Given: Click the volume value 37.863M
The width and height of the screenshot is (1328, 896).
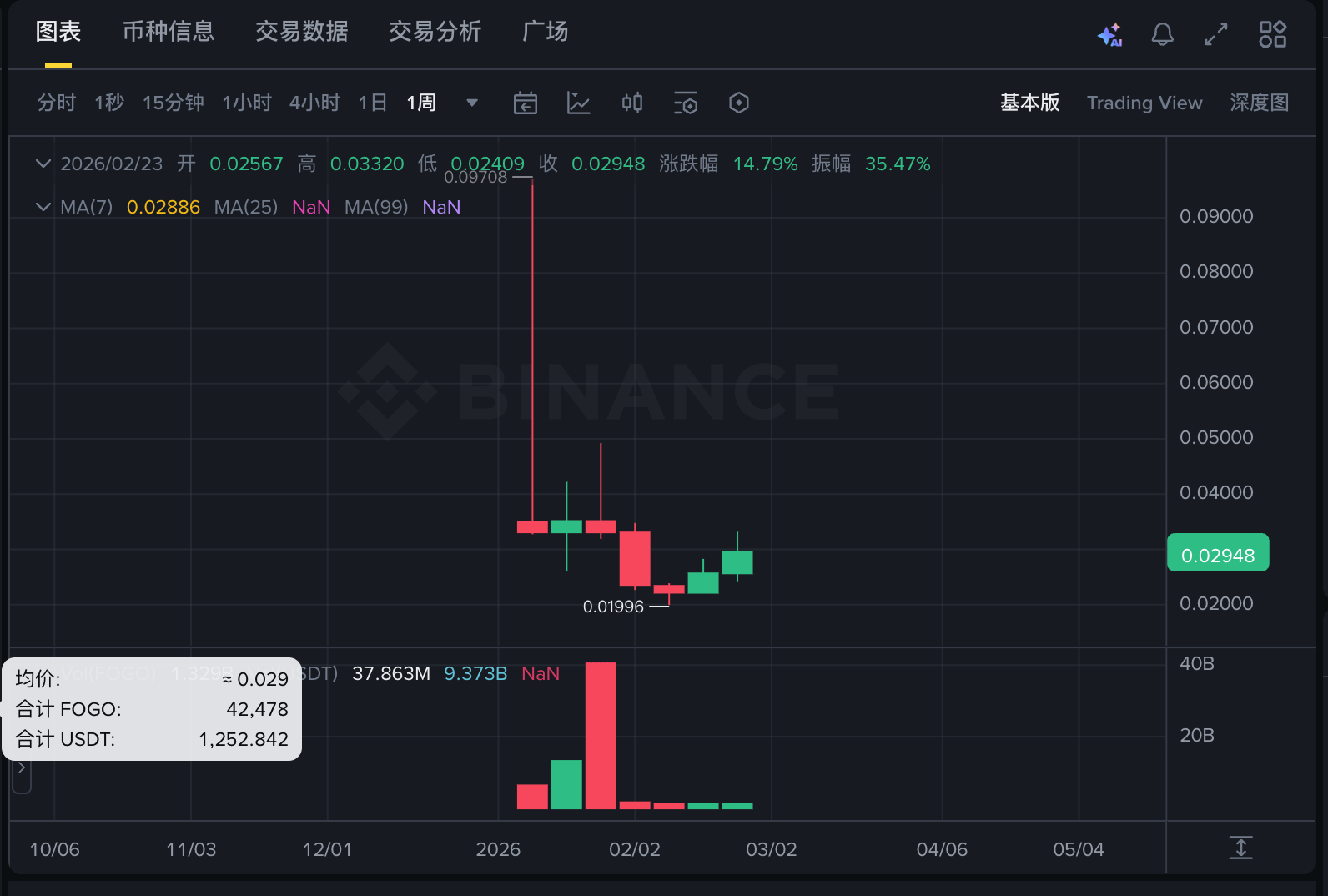Looking at the screenshot, I should click(x=391, y=673).
